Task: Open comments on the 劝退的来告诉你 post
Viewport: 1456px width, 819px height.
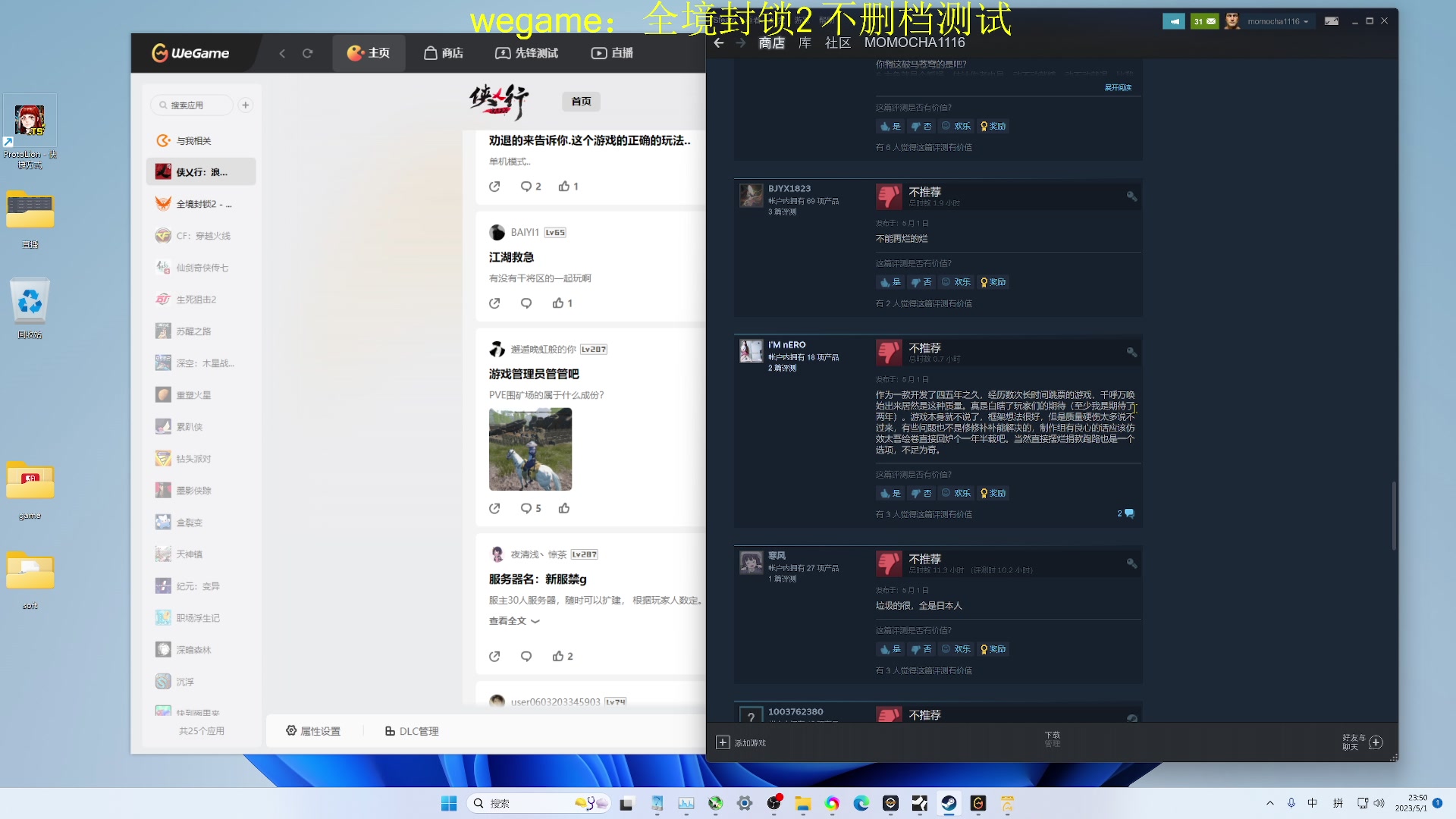Action: [x=530, y=187]
